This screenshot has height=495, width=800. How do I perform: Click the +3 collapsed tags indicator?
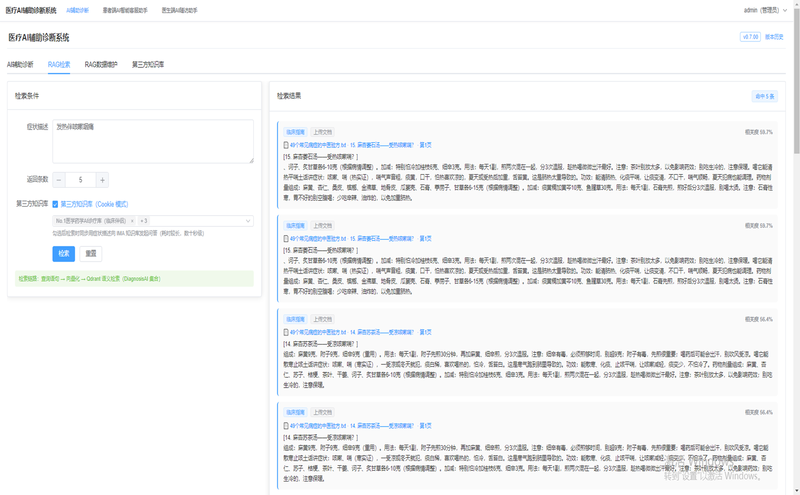point(144,221)
